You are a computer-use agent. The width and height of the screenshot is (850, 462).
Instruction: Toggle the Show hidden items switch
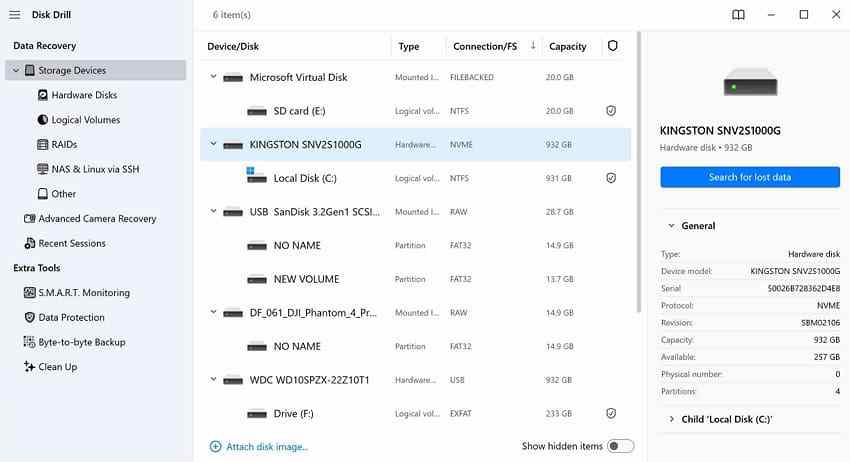[x=621, y=446]
